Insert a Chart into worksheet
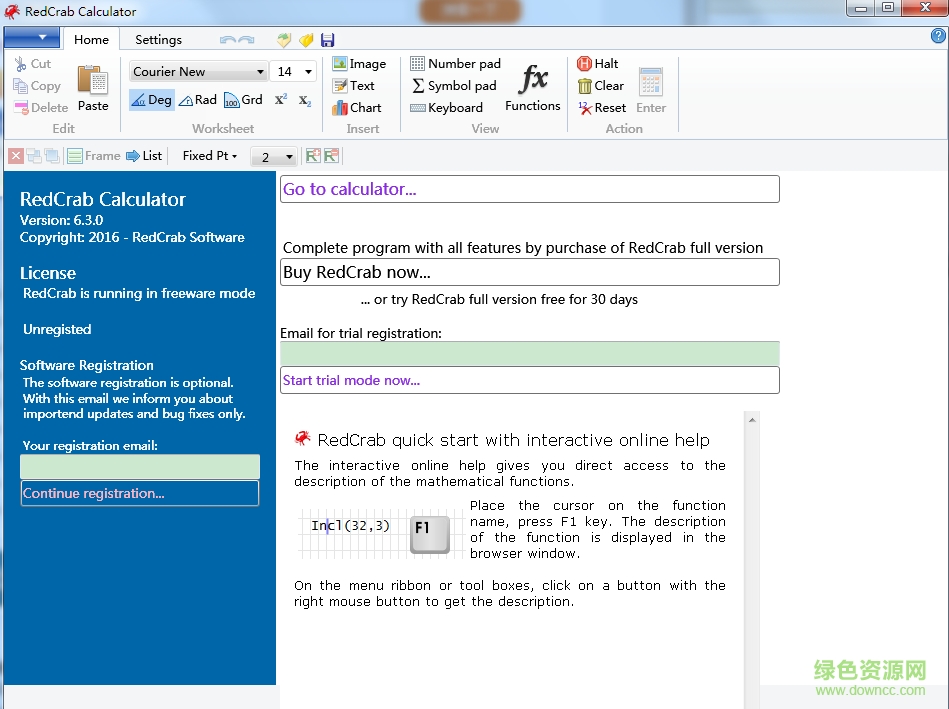 coord(356,108)
